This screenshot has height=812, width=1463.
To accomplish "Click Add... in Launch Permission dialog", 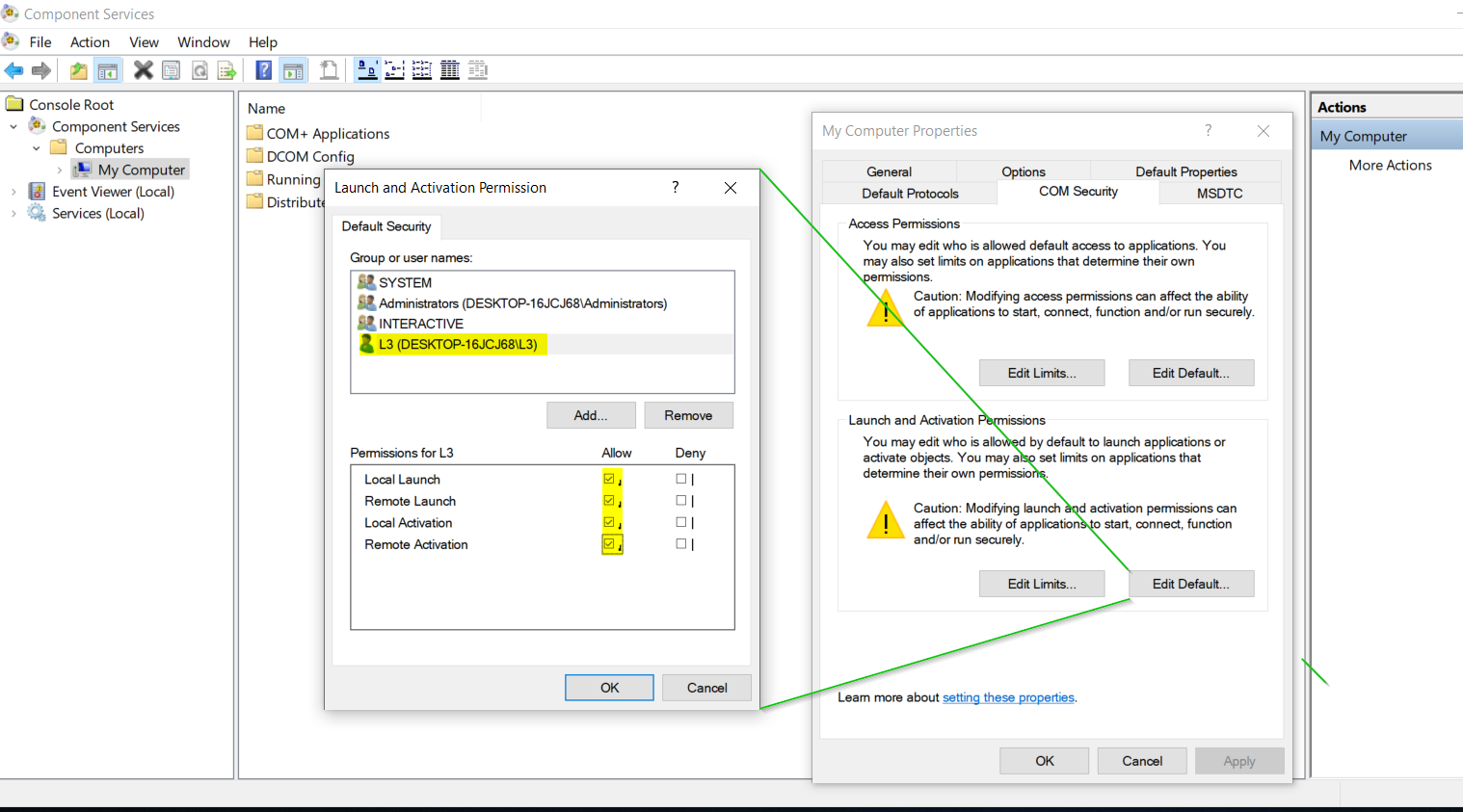I will point(591,415).
